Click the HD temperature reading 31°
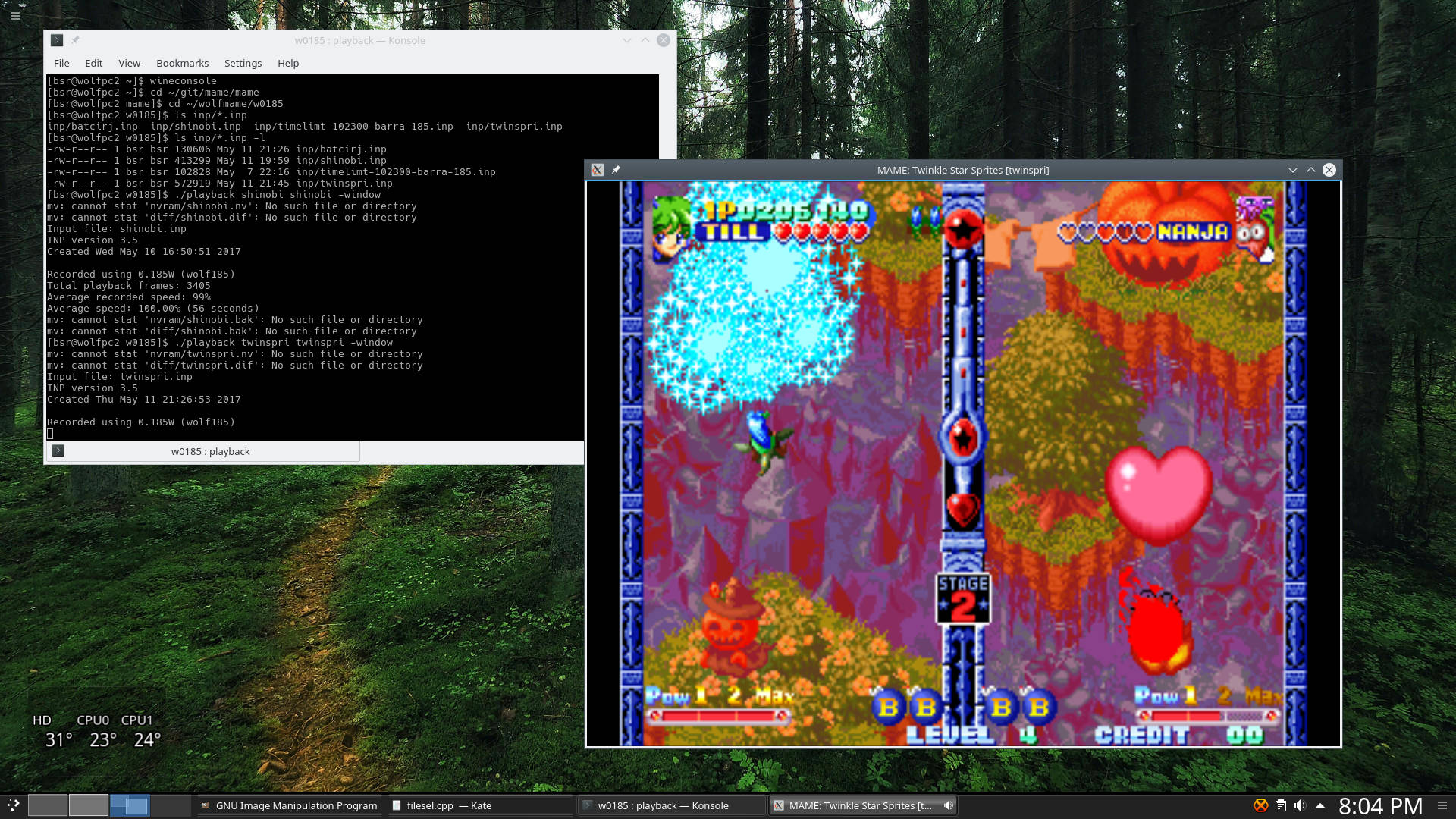The width and height of the screenshot is (1456, 819). click(x=58, y=739)
